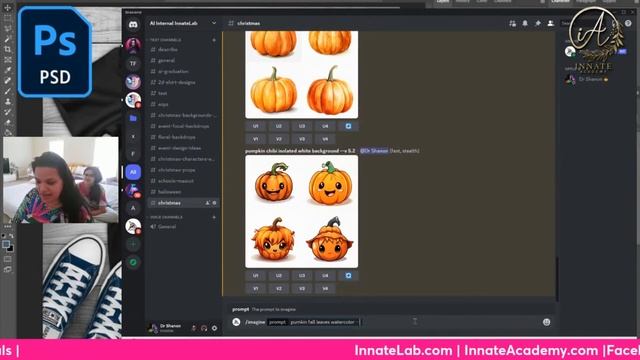
Task: Set Photoshop foreground color swatch
Action: pyautogui.click(x=6, y=244)
